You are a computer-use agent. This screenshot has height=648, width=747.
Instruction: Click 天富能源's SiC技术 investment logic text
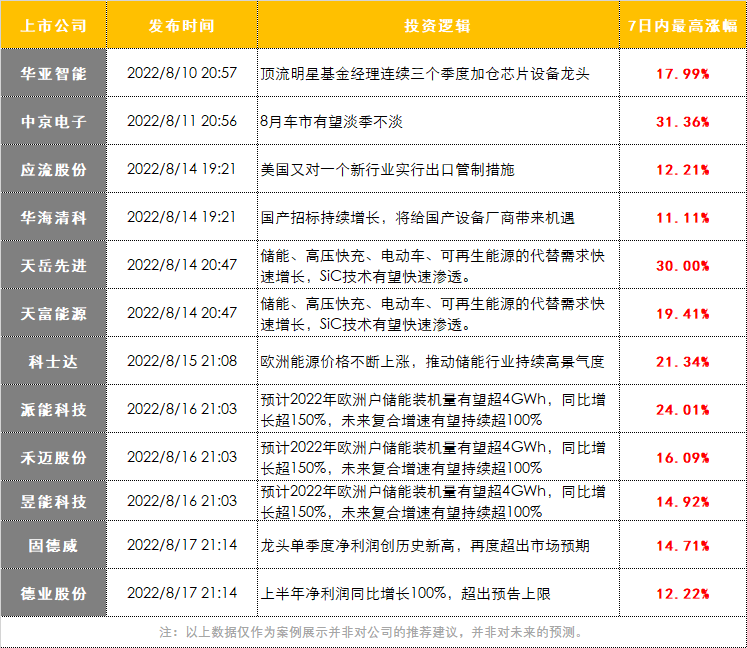click(433, 314)
